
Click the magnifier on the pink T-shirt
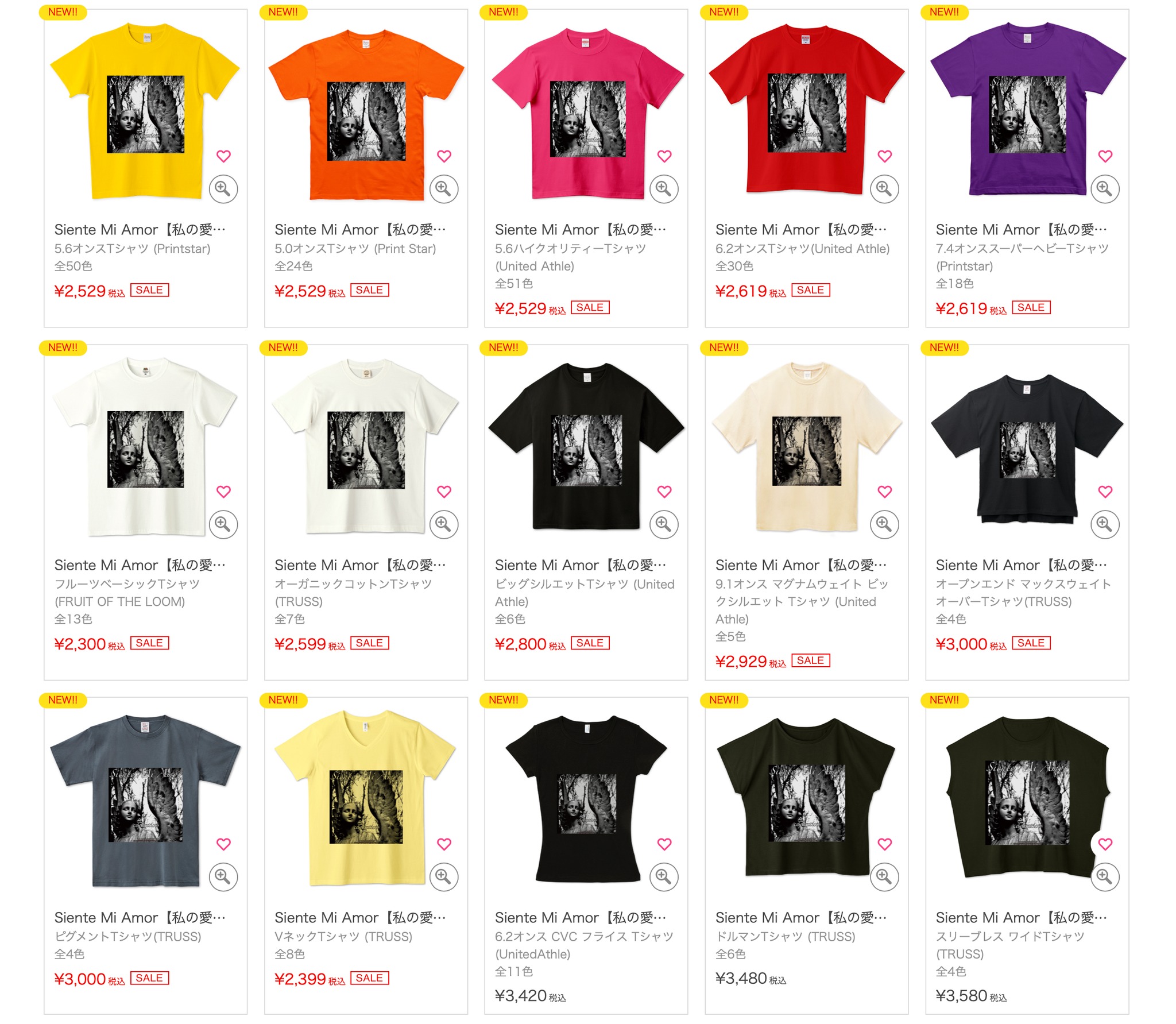(664, 189)
